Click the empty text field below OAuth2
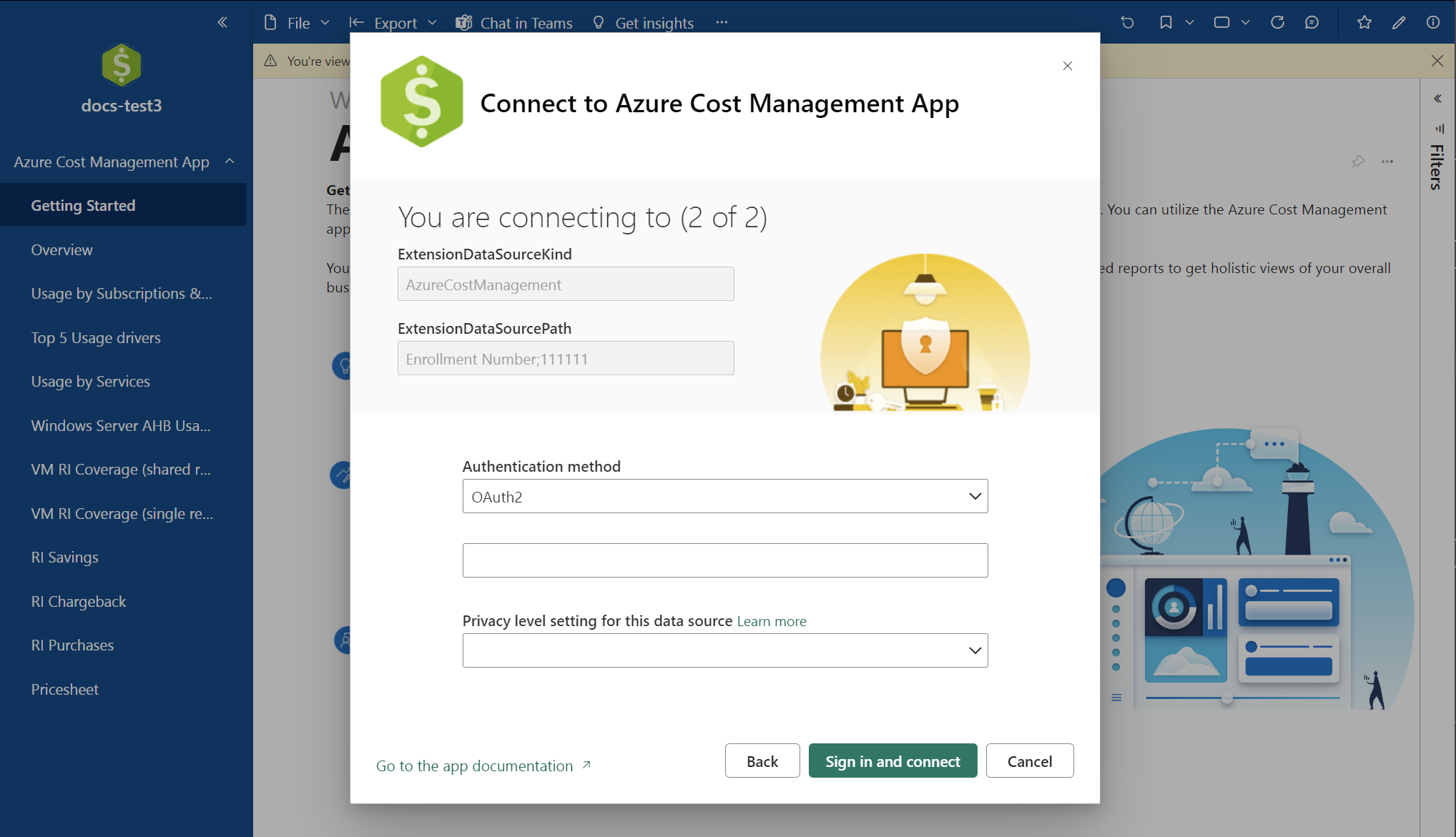Image resolution: width=1456 pixels, height=837 pixels. pyautogui.click(x=724, y=560)
